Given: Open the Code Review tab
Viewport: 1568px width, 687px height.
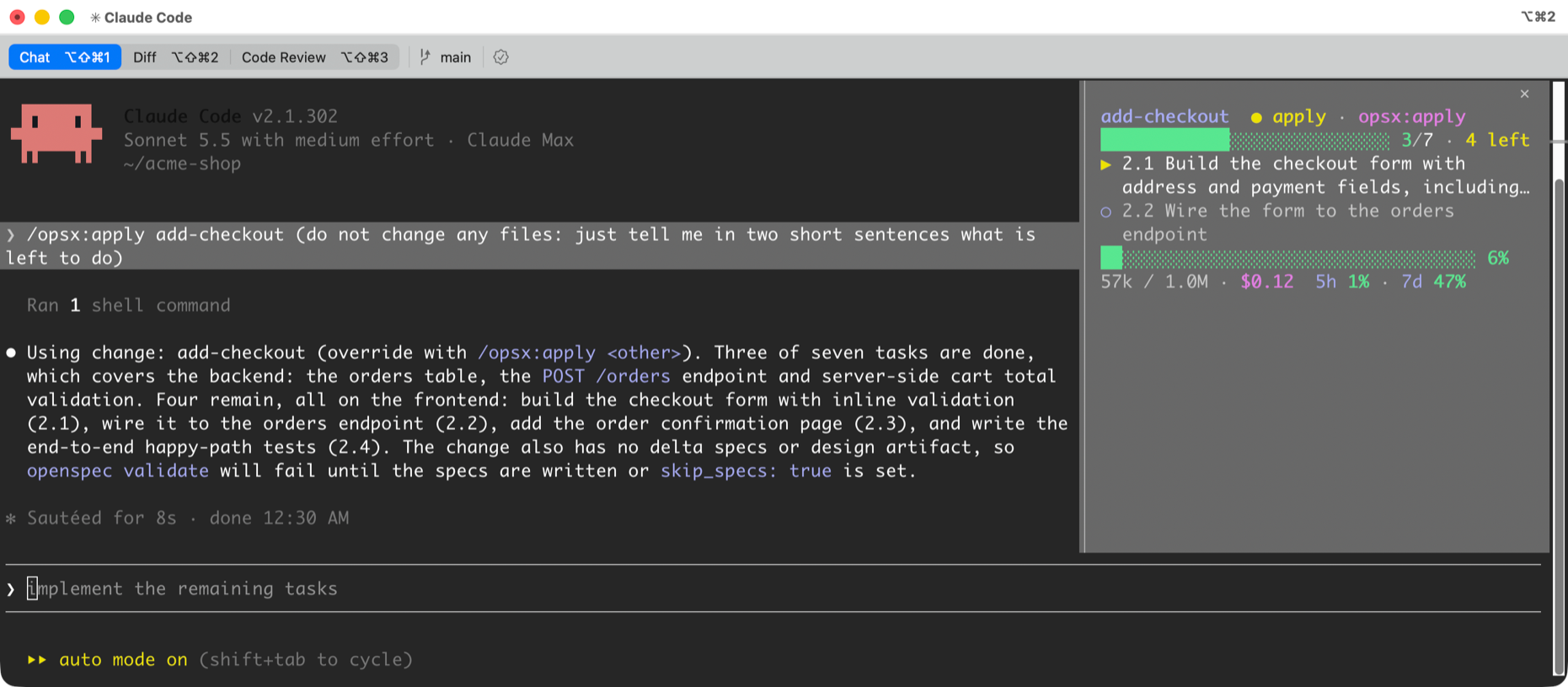Looking at the screenshot, I should [315, 57].
